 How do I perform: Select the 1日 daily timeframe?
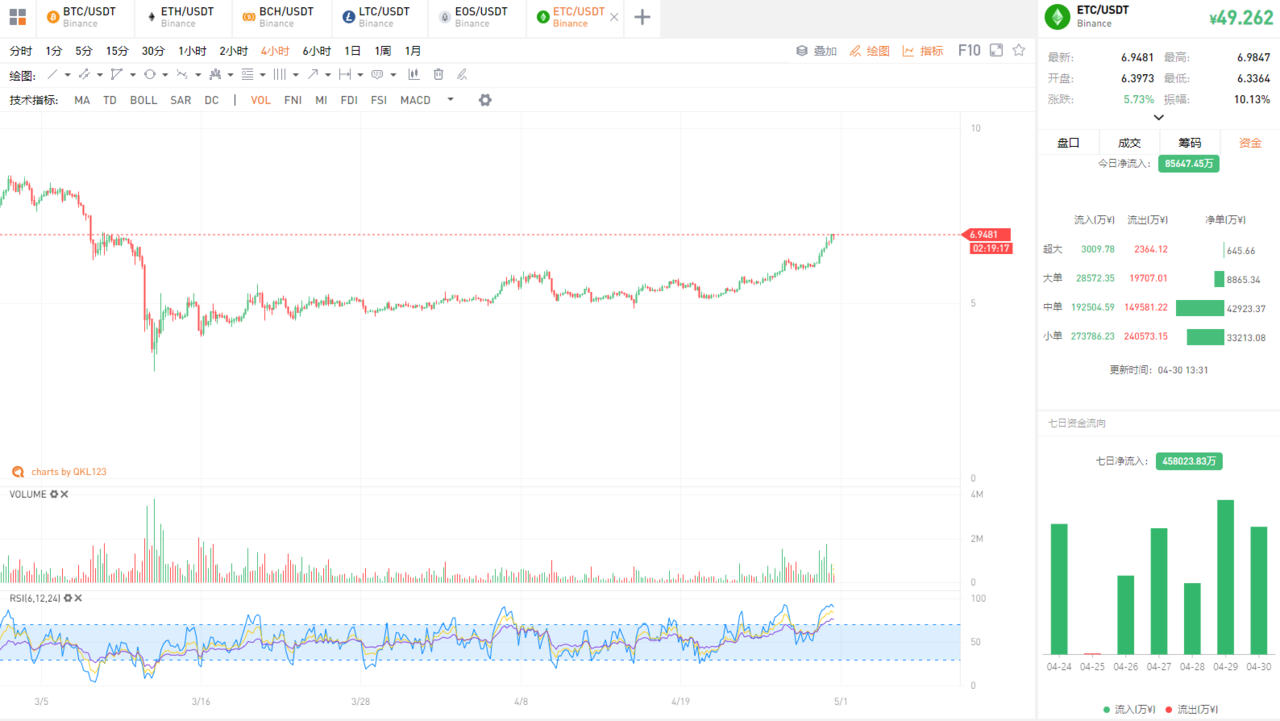352,50
